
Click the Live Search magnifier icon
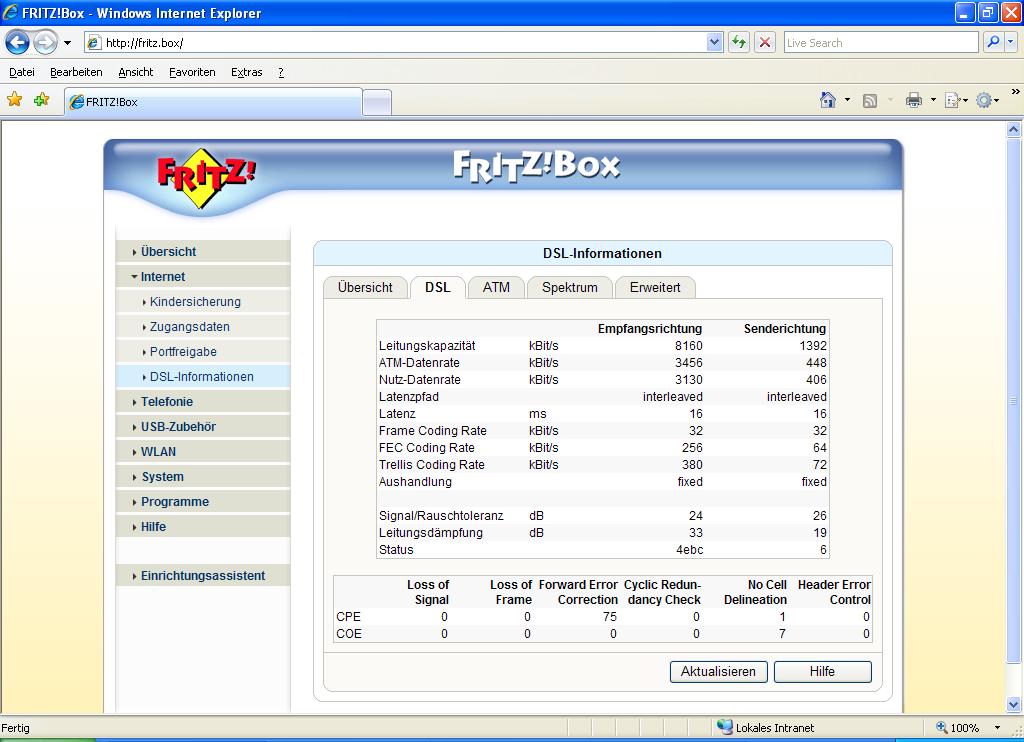pos(993,42)
